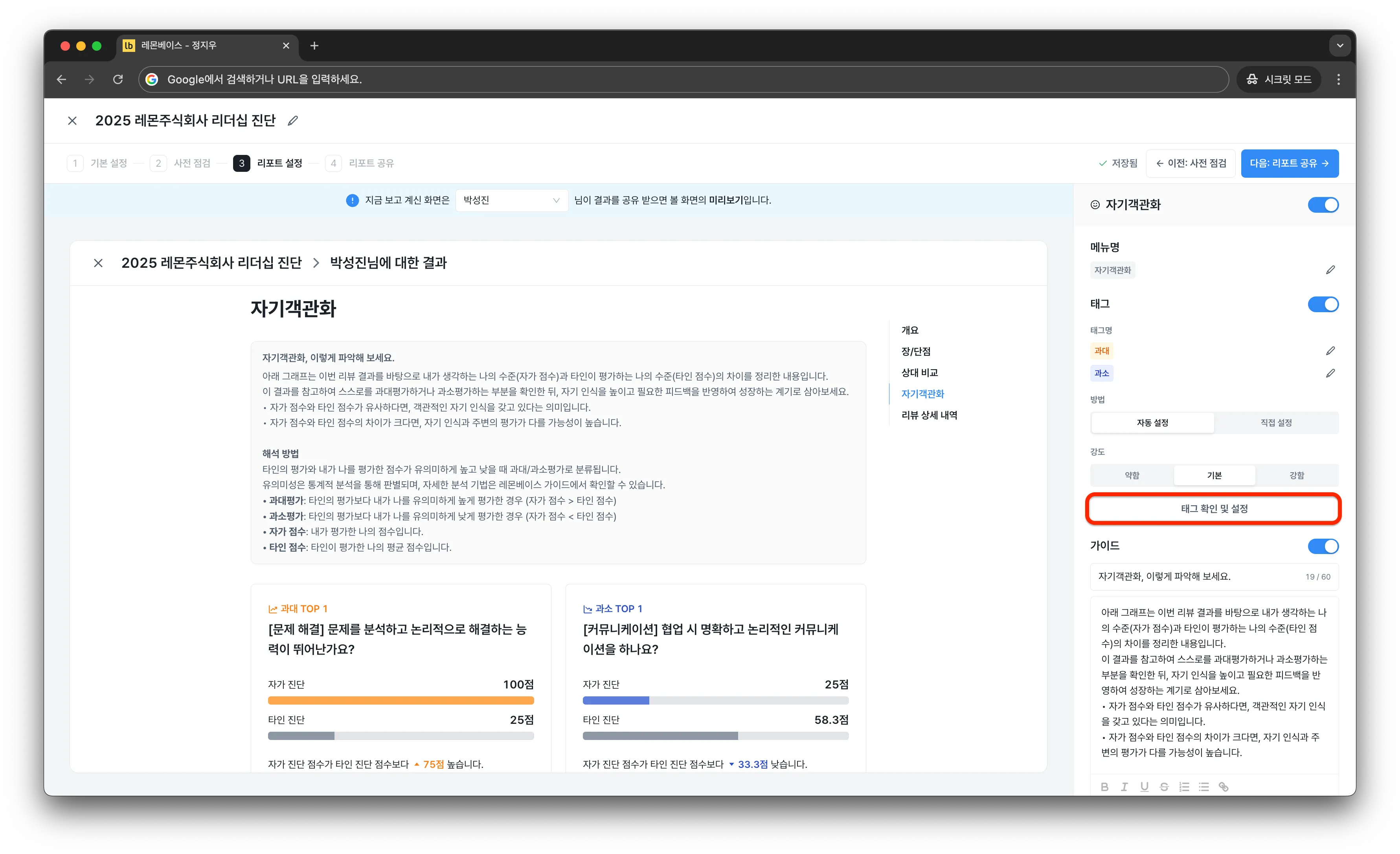Open a new browser tab
Image resolution: width=1400 pixels, height=854 pixels.
pyautogui.click(x=314, y=46)
